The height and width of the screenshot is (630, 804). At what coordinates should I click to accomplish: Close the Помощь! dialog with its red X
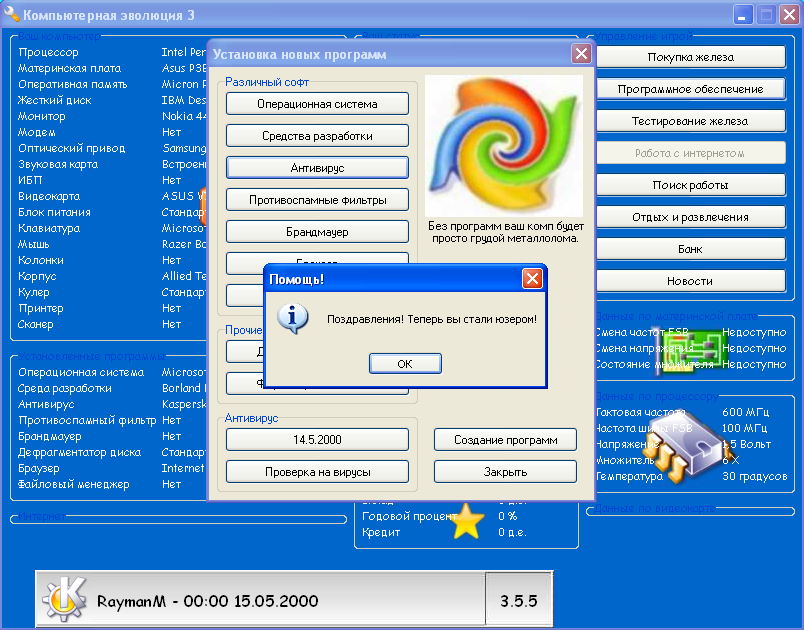(532, 279)
